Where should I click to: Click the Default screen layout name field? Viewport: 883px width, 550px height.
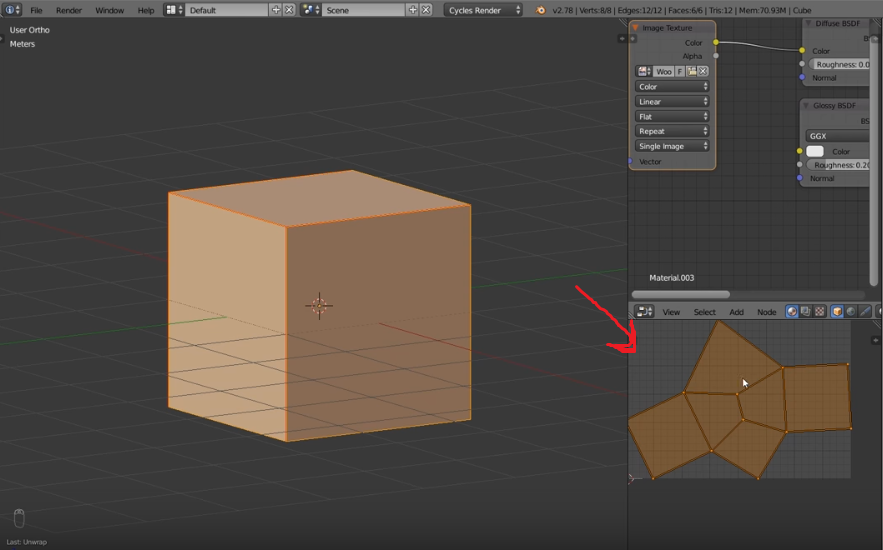[x=226, y=10]
